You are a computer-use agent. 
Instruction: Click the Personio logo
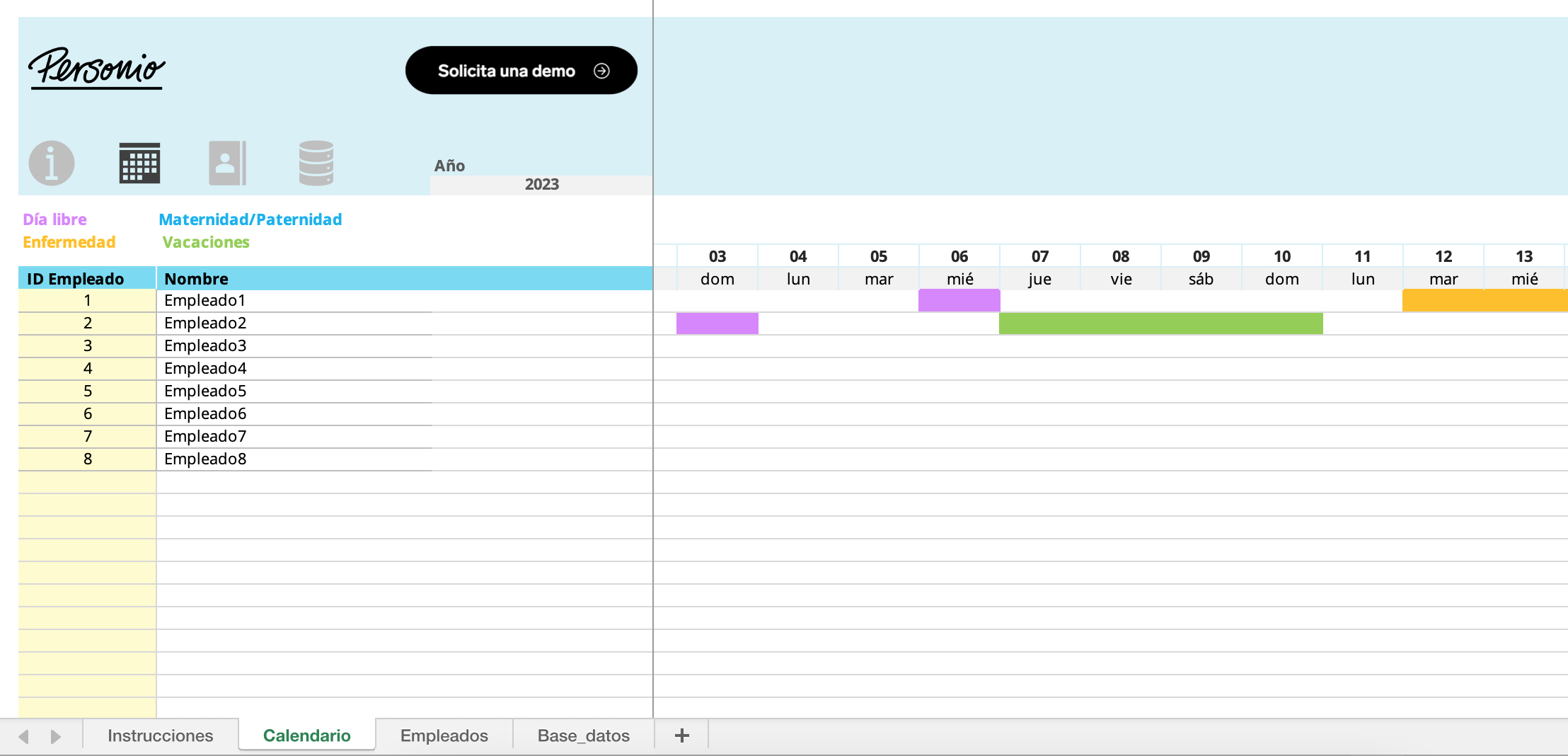click(x=96, y=69)
